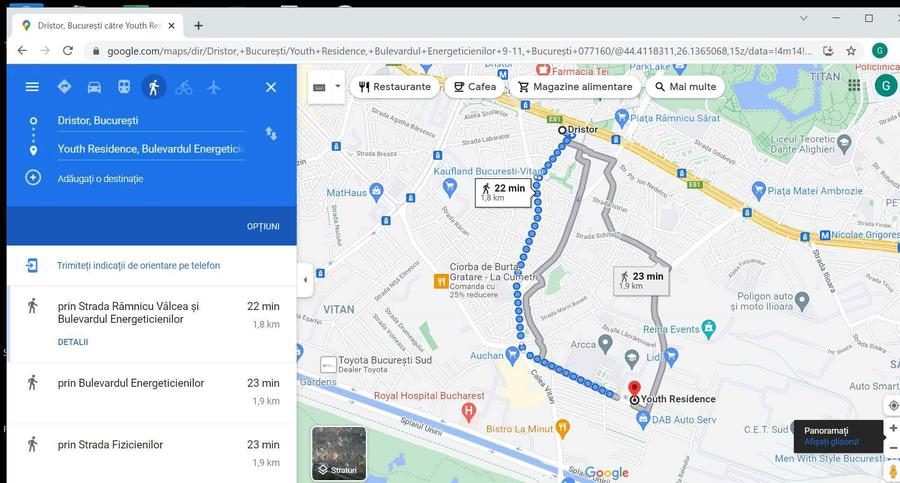Viewport: 900px width, 483px height.
Task: Expand OPȚIUNI route options
Action: point(263,227)
